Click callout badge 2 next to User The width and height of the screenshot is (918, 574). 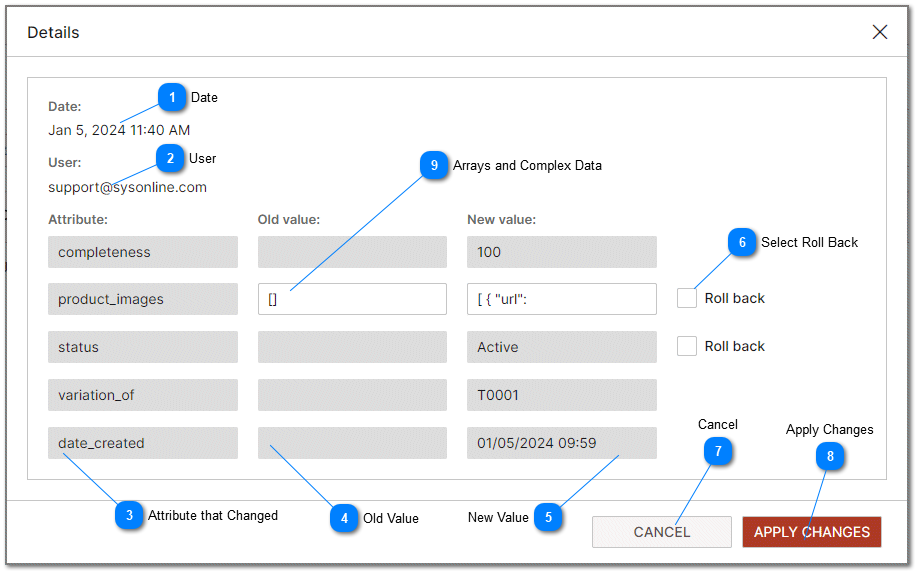click(x=170, y=158)
